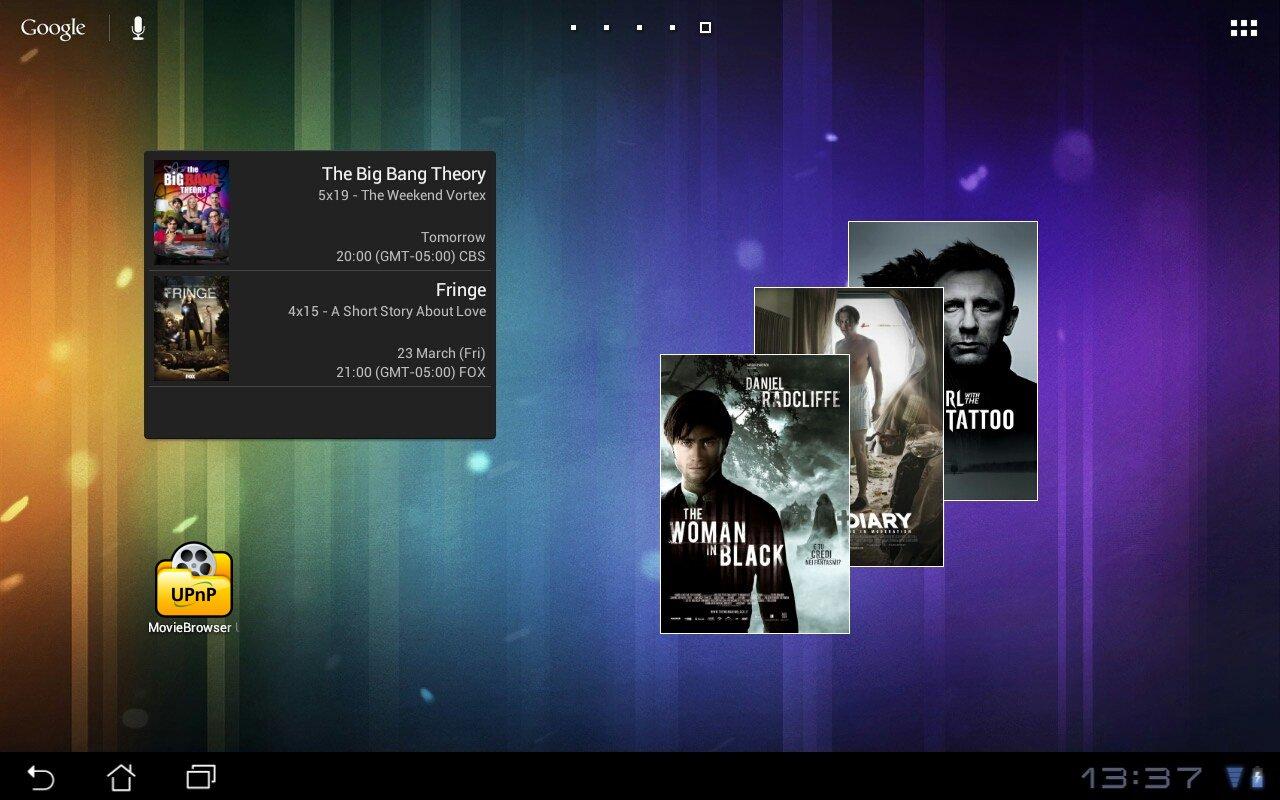Select The Big Bang Theory episode entry
This screenshot has height=800, width=1280.
(320, 213)
